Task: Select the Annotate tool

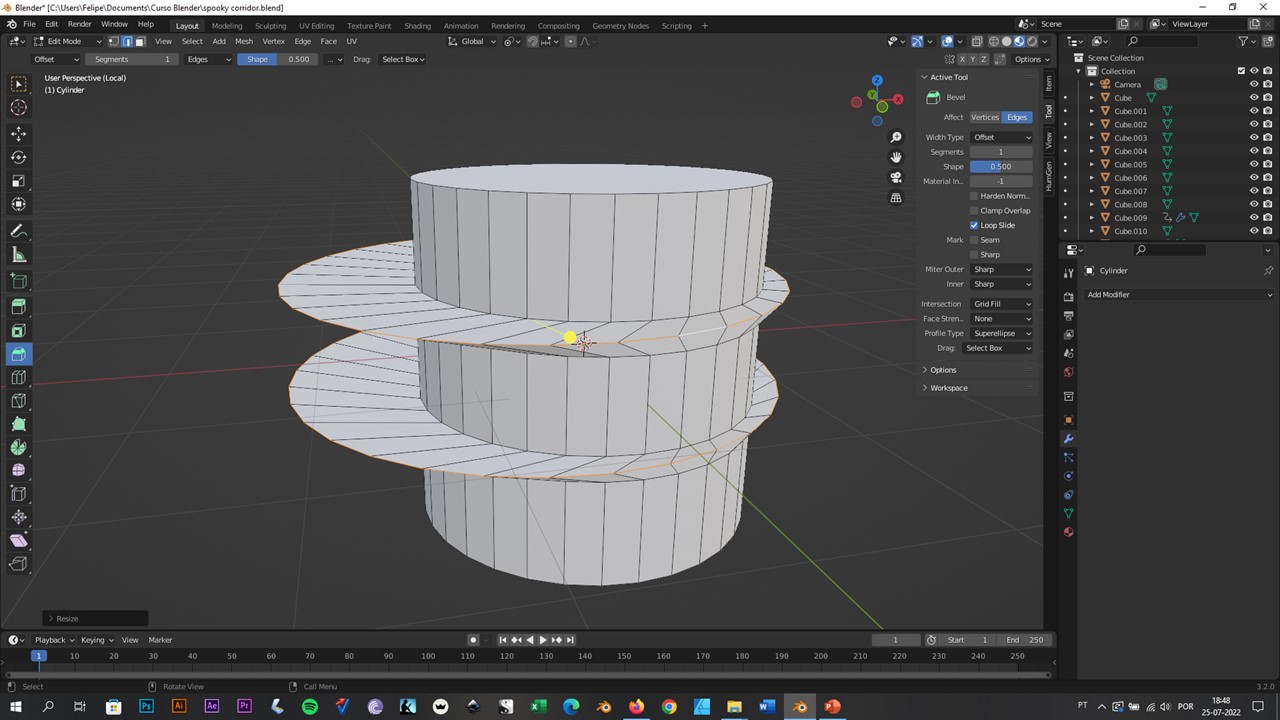Action: coord(18,231)
